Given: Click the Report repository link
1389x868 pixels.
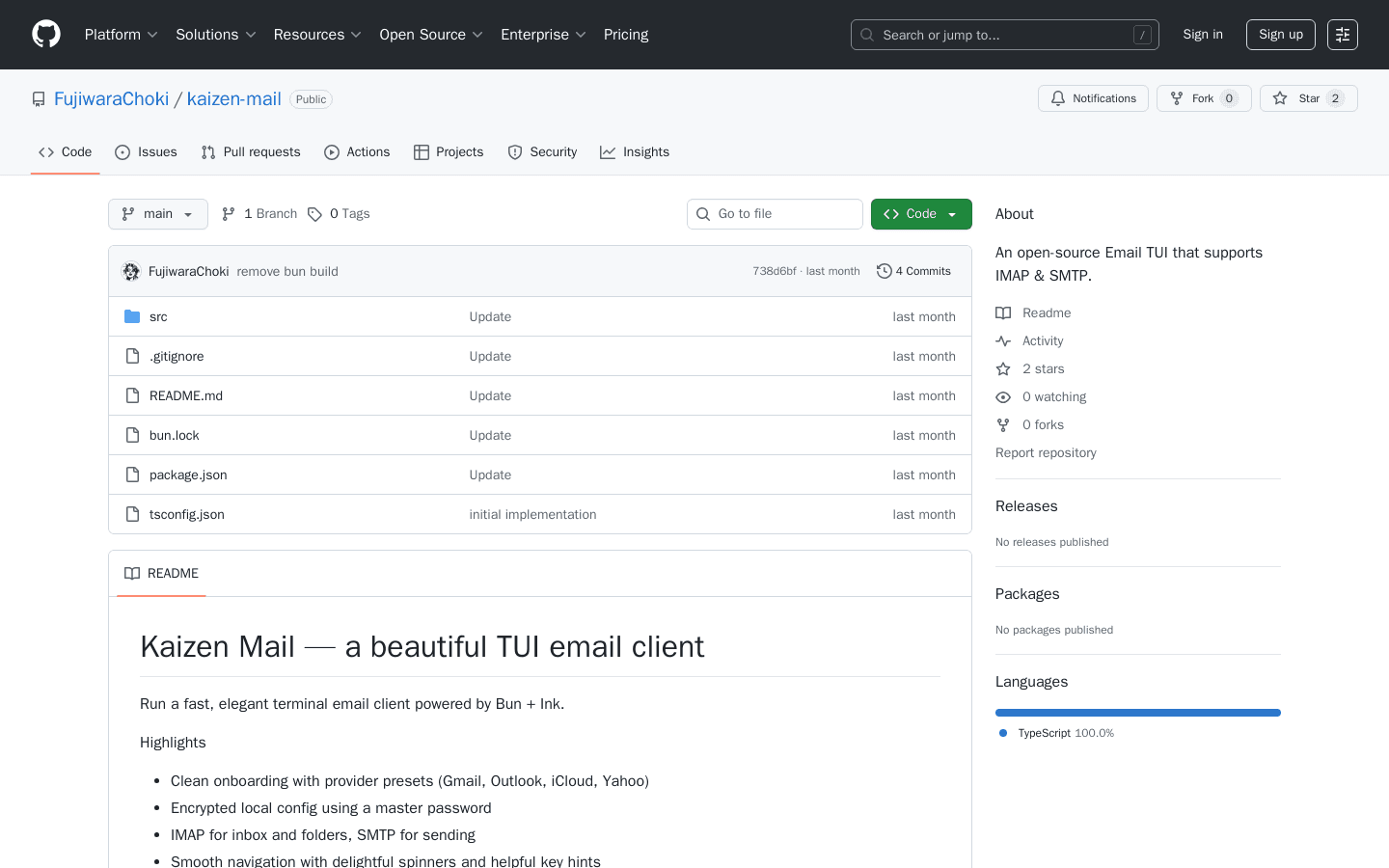Looking at the screenshot, I should point(1046,452).
